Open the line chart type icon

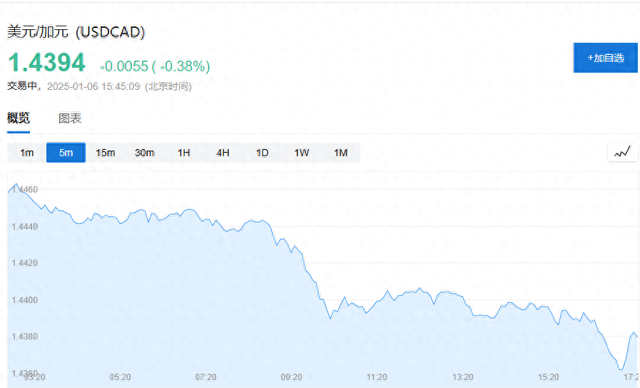622,153
